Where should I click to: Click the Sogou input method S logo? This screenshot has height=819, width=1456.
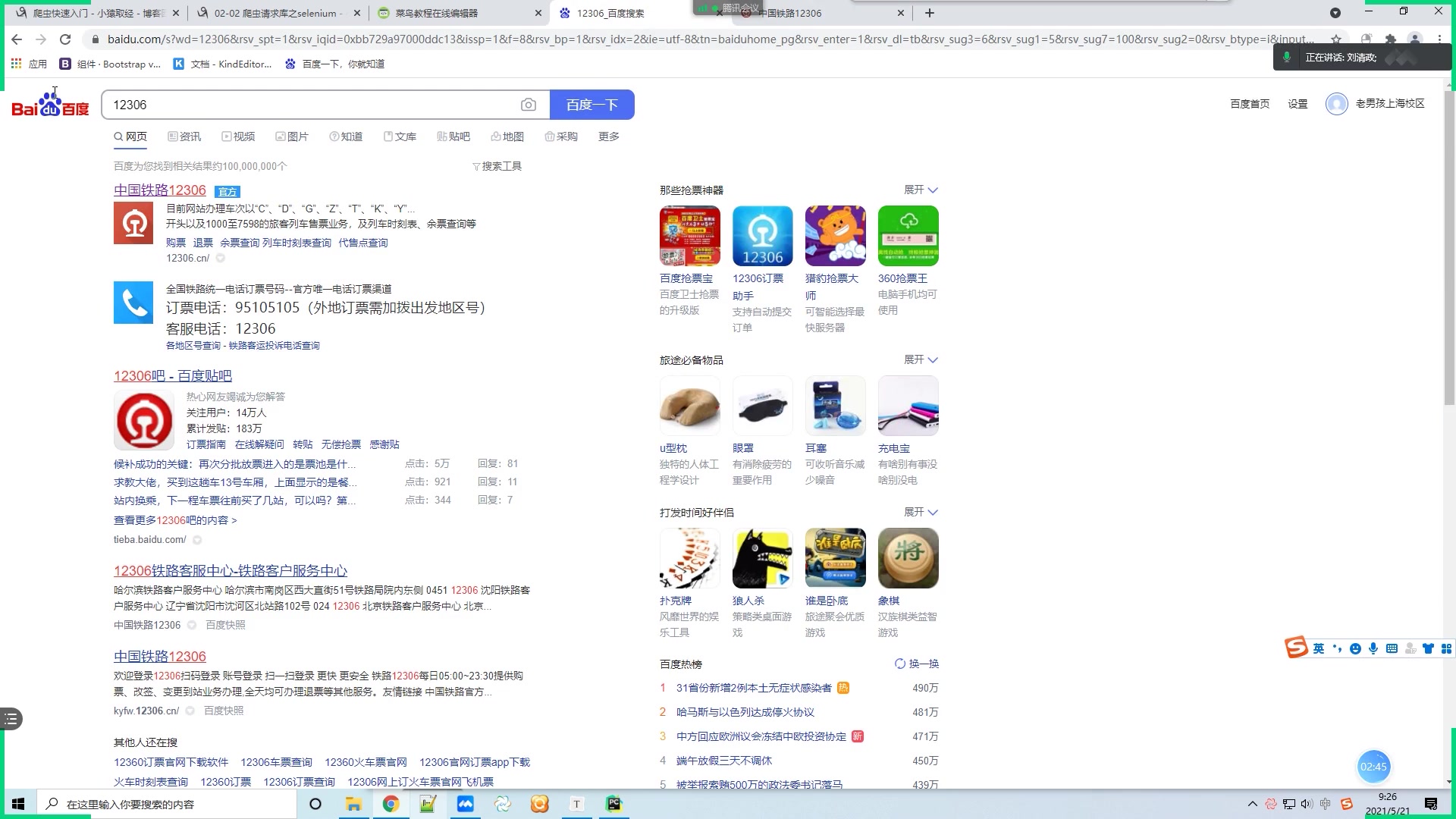click(x=1296, y=647)
